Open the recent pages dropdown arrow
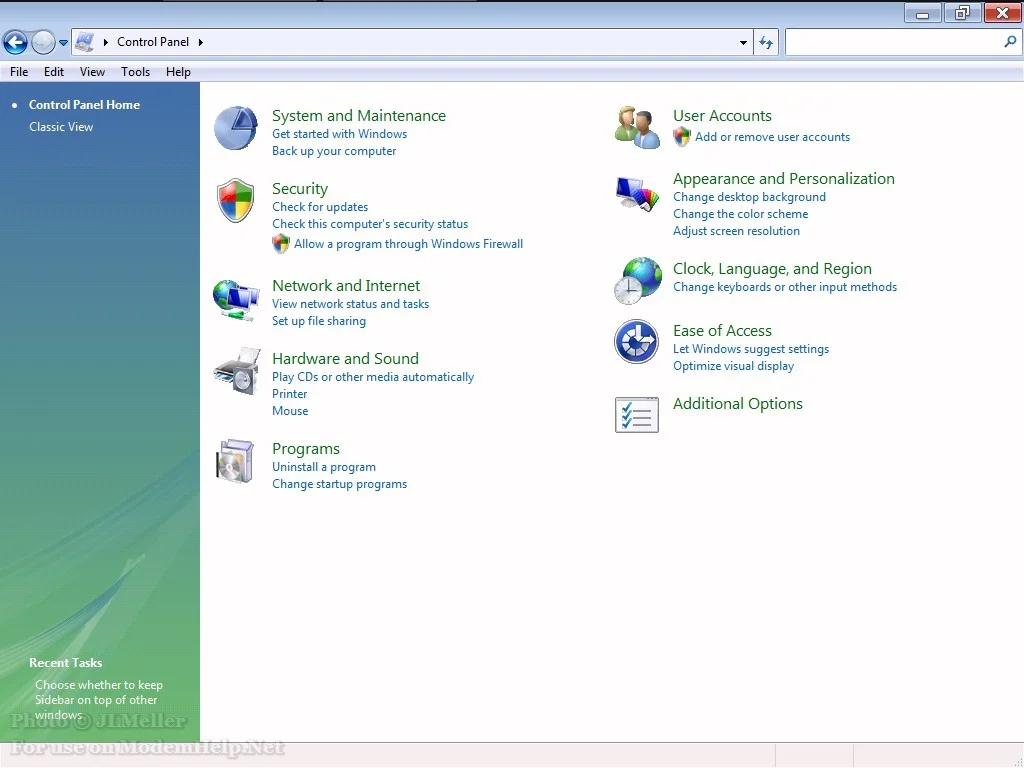This screenshot has height=768, width=1024. coord(64,42)
